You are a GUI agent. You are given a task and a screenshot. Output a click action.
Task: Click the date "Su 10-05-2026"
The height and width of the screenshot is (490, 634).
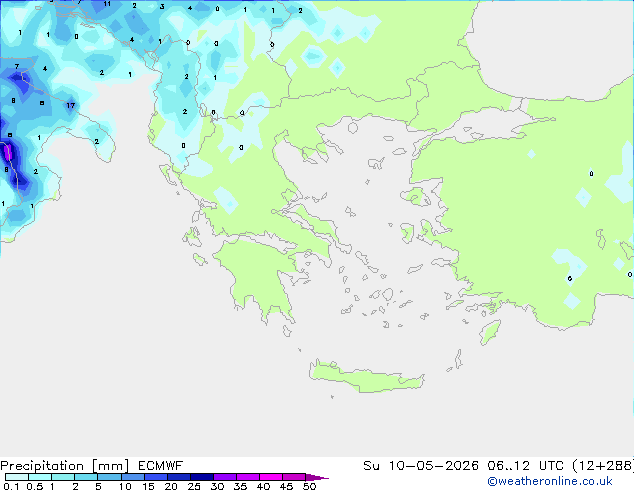pos(421,466)
